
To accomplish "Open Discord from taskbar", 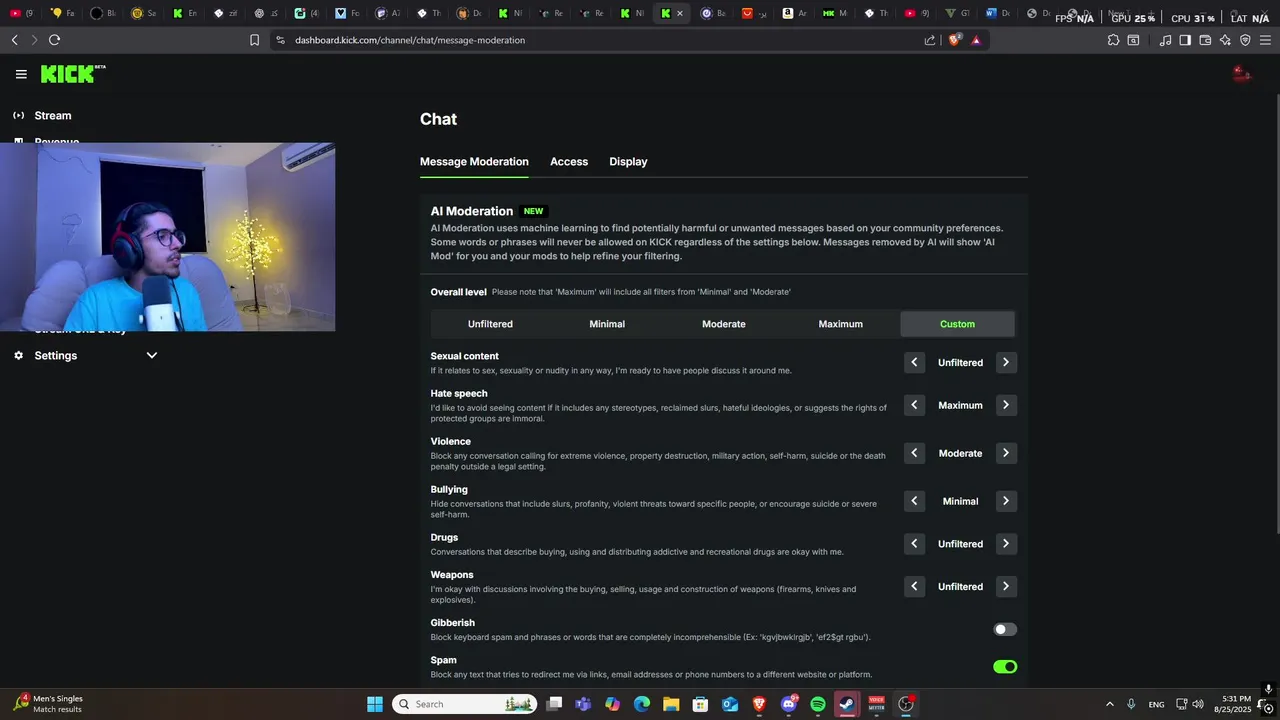I will pos(789,704).
